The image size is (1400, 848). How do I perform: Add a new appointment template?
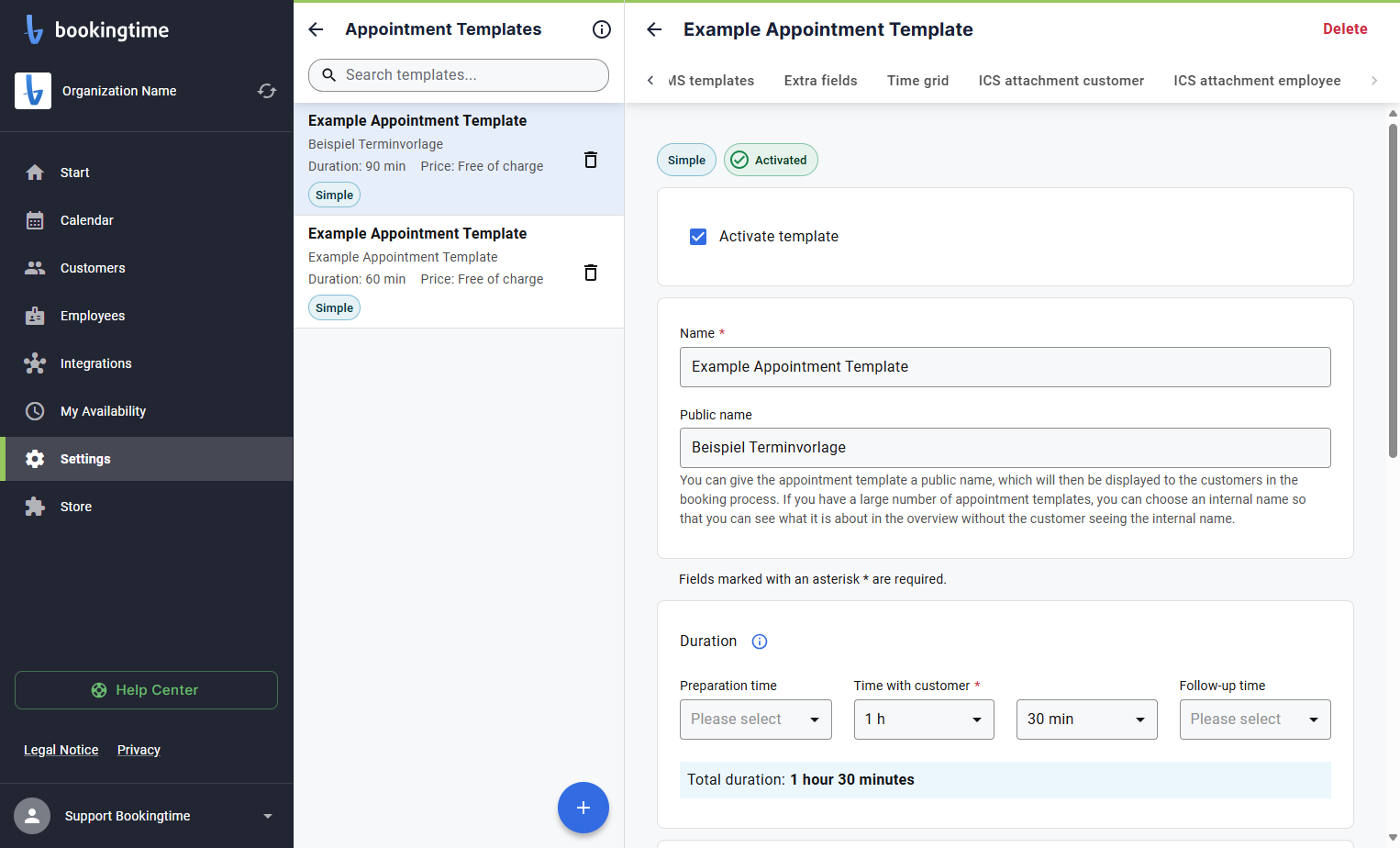pyautogui.click(x=583, y=808)
